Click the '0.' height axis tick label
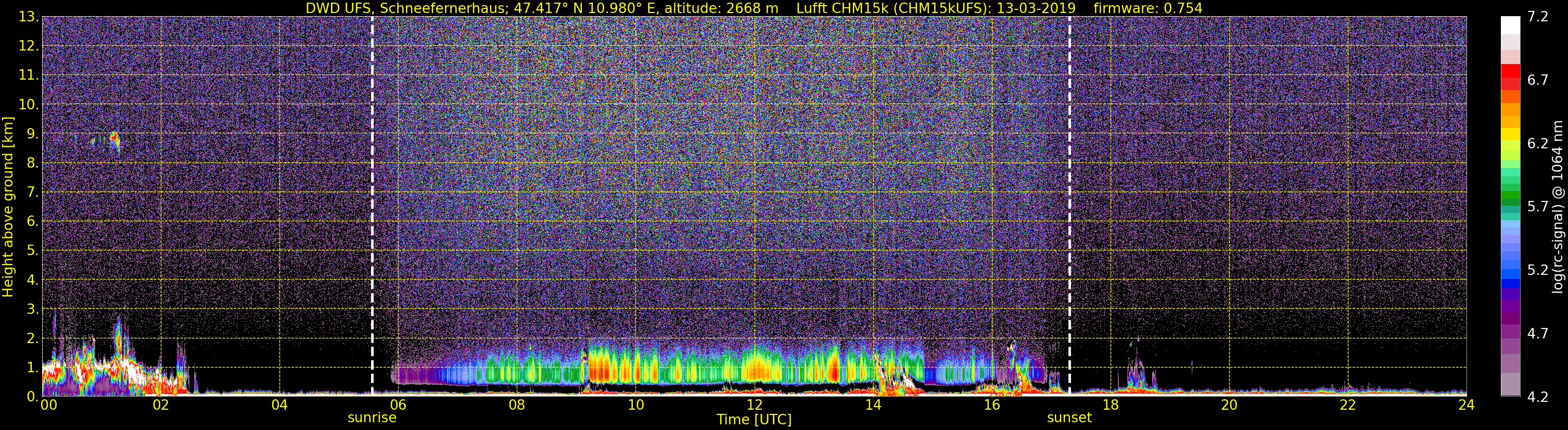This screenshot has width=1568, height=430. pos(32,397)
